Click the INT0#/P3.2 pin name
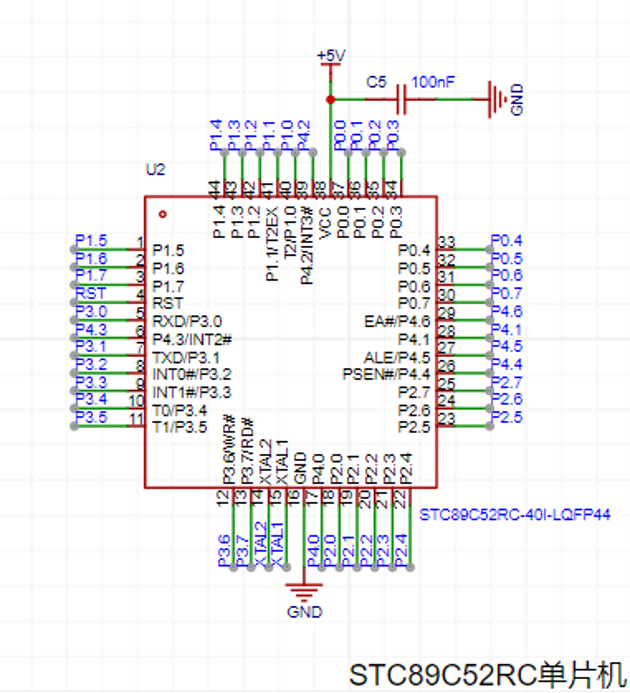The image size is (630, 693). pyautogui.click(x=192, y=375)
